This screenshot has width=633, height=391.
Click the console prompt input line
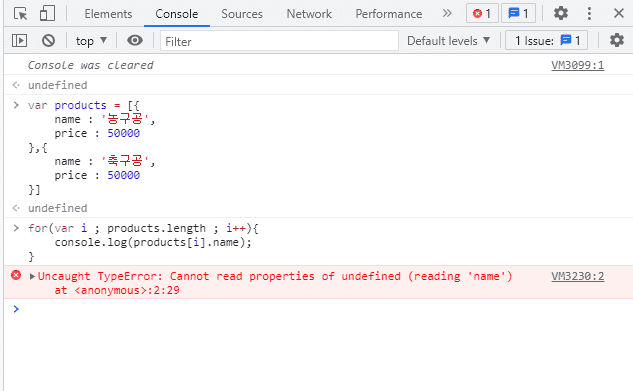pos(319,309)
